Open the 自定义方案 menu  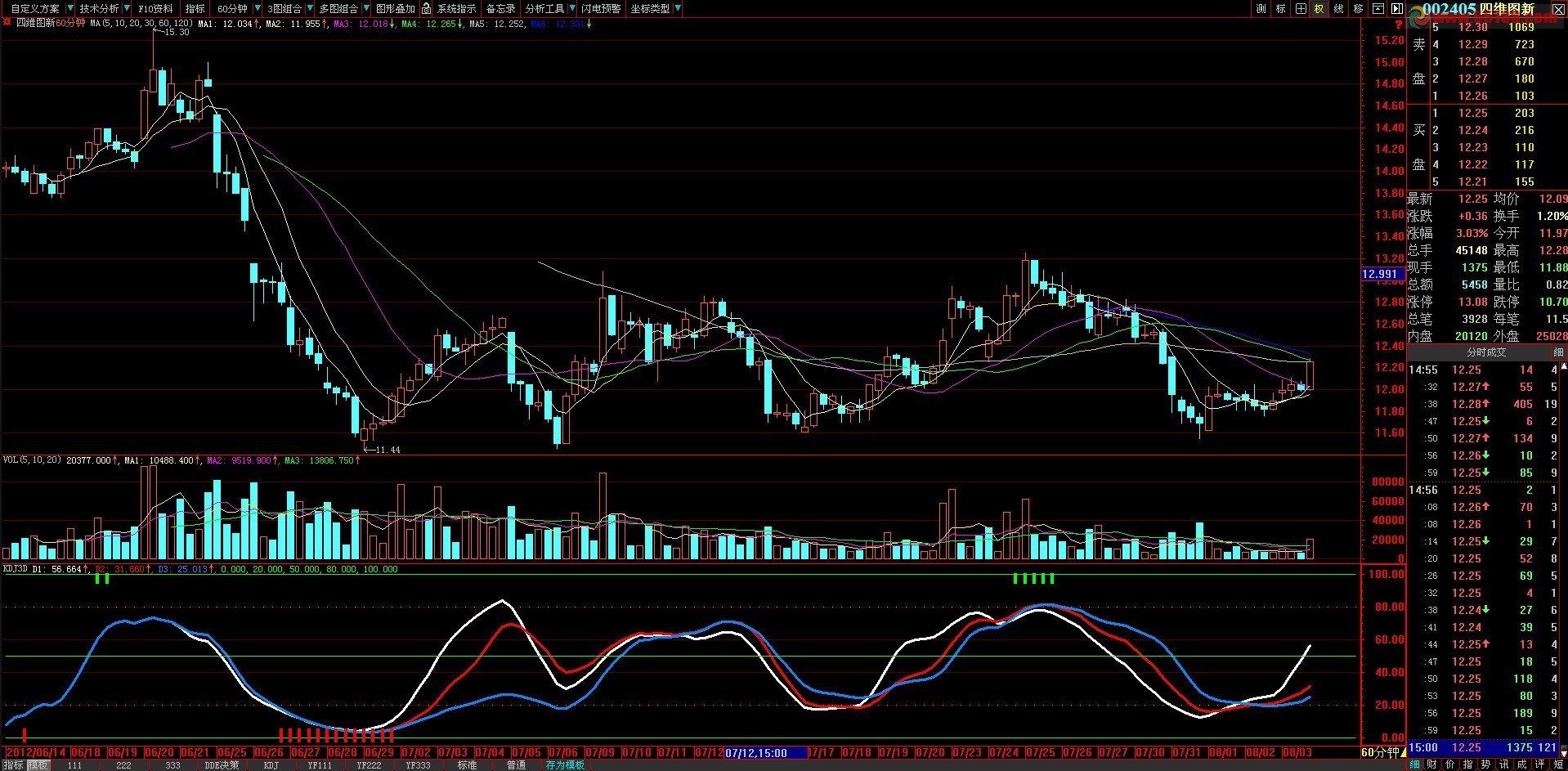pos(34,8)
